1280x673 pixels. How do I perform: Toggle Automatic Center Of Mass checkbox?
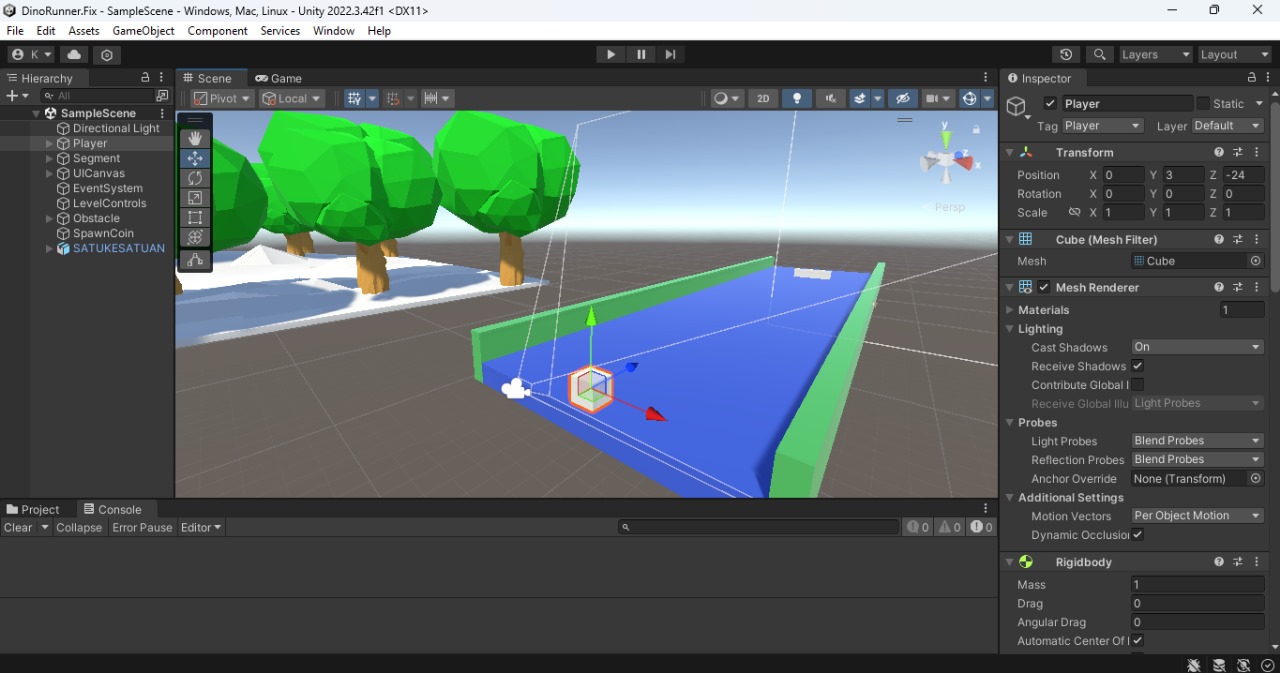click(x=1138, y=641)
